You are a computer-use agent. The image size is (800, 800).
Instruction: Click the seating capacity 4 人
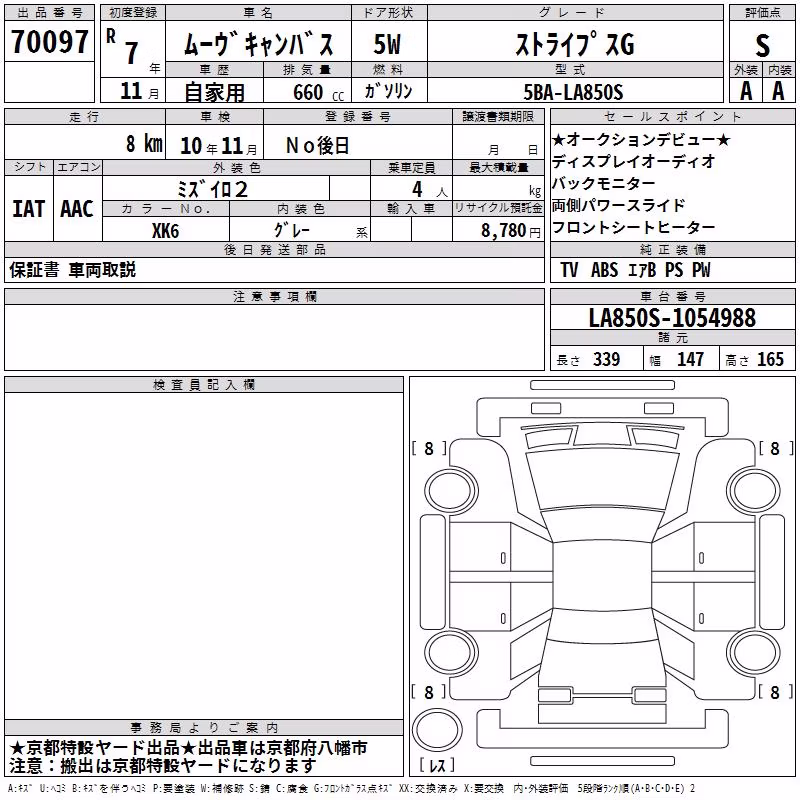point(430,190)
